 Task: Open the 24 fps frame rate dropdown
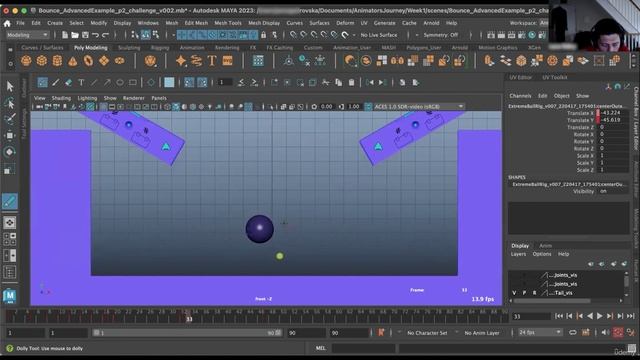[x=540, y=333]
